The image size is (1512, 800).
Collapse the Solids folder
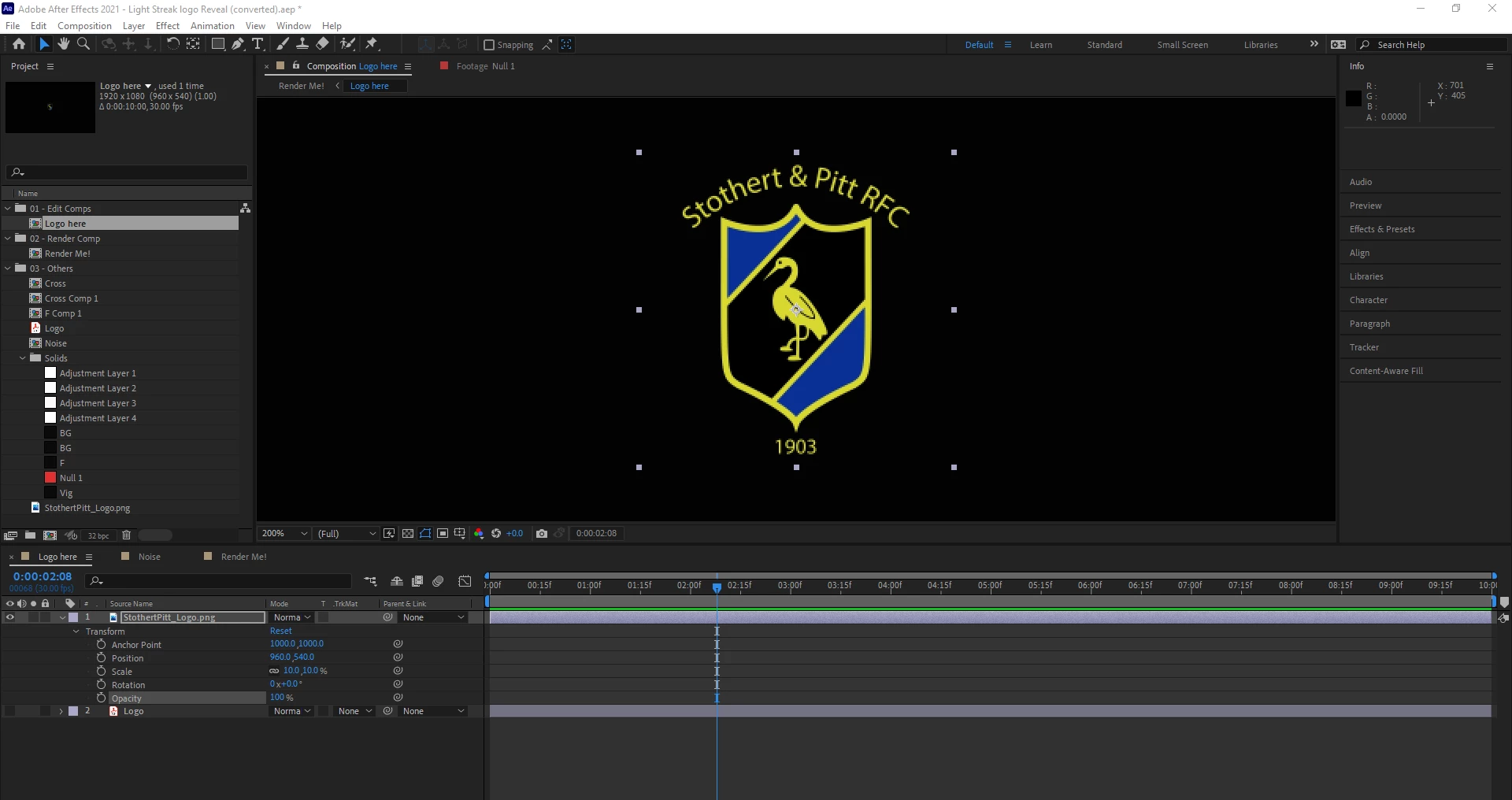[x=23, y=358]
